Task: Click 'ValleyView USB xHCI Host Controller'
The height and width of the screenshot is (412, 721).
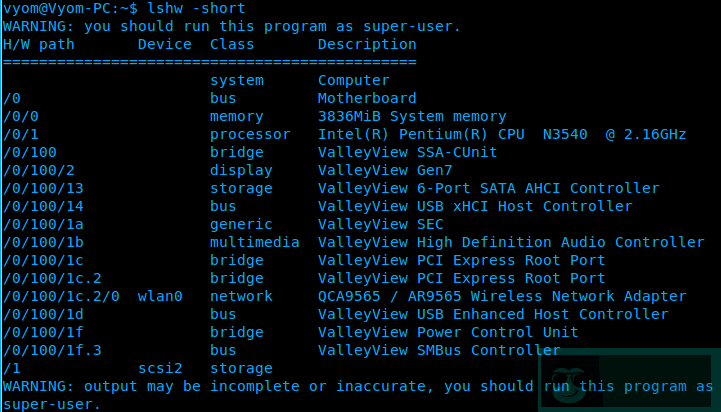Action: (x=475, y=206)
